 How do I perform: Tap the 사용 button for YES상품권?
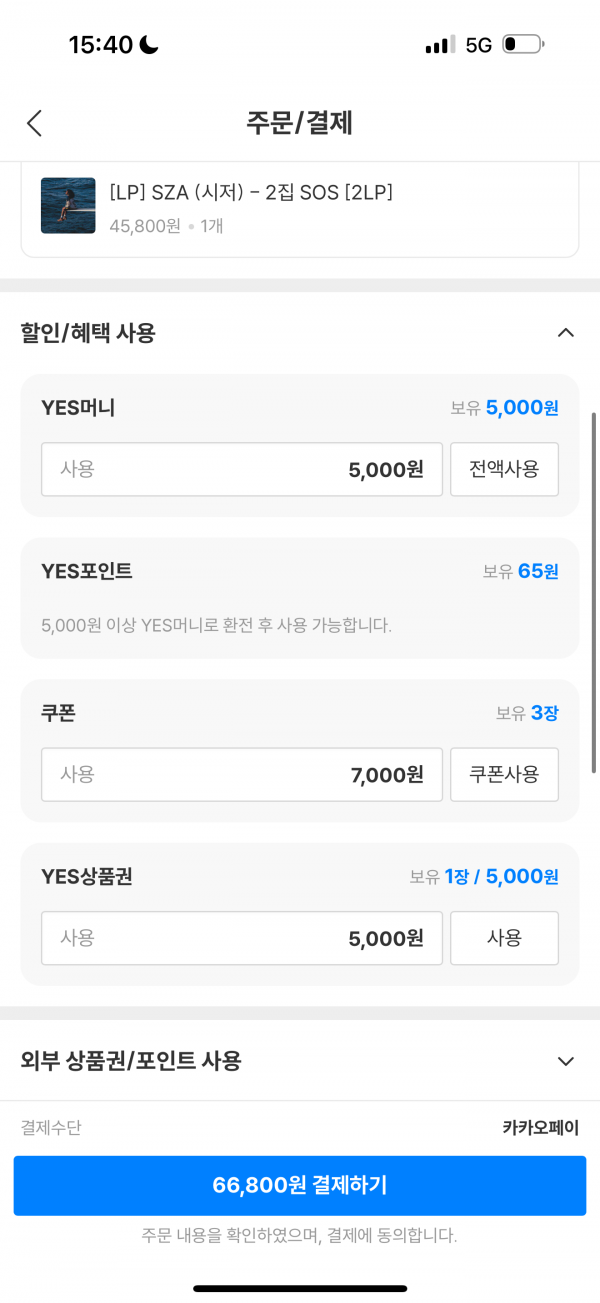(504, 938)
